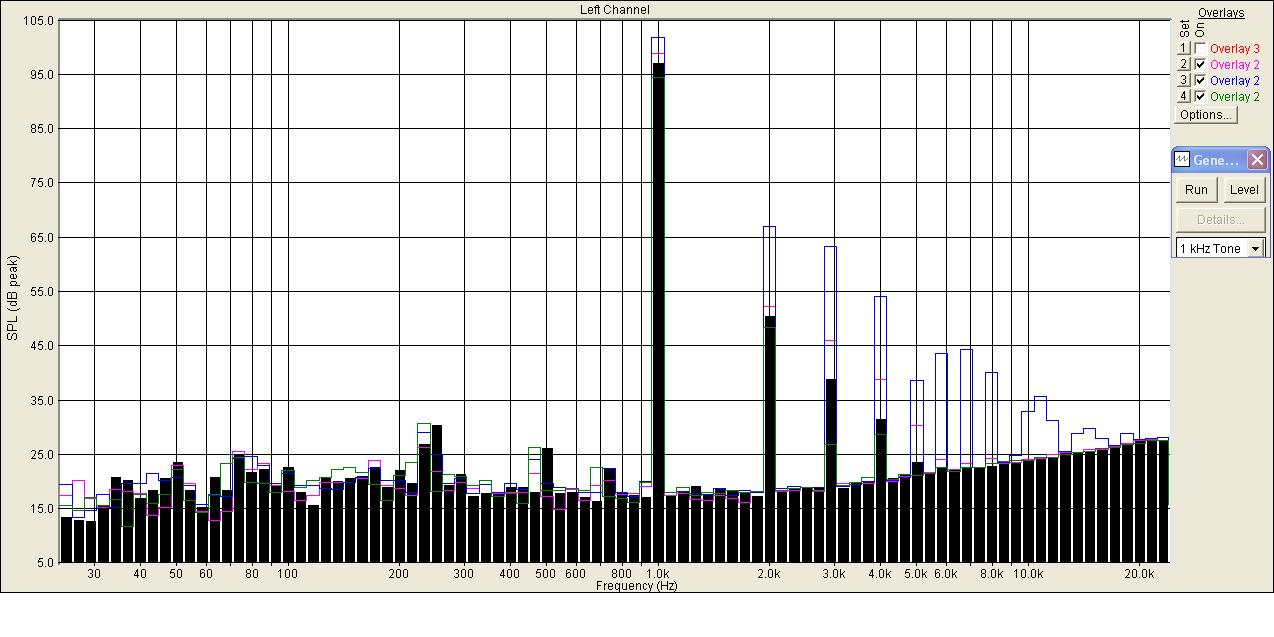Open the generator Level settings
1274x637 pixels.
1244,190
